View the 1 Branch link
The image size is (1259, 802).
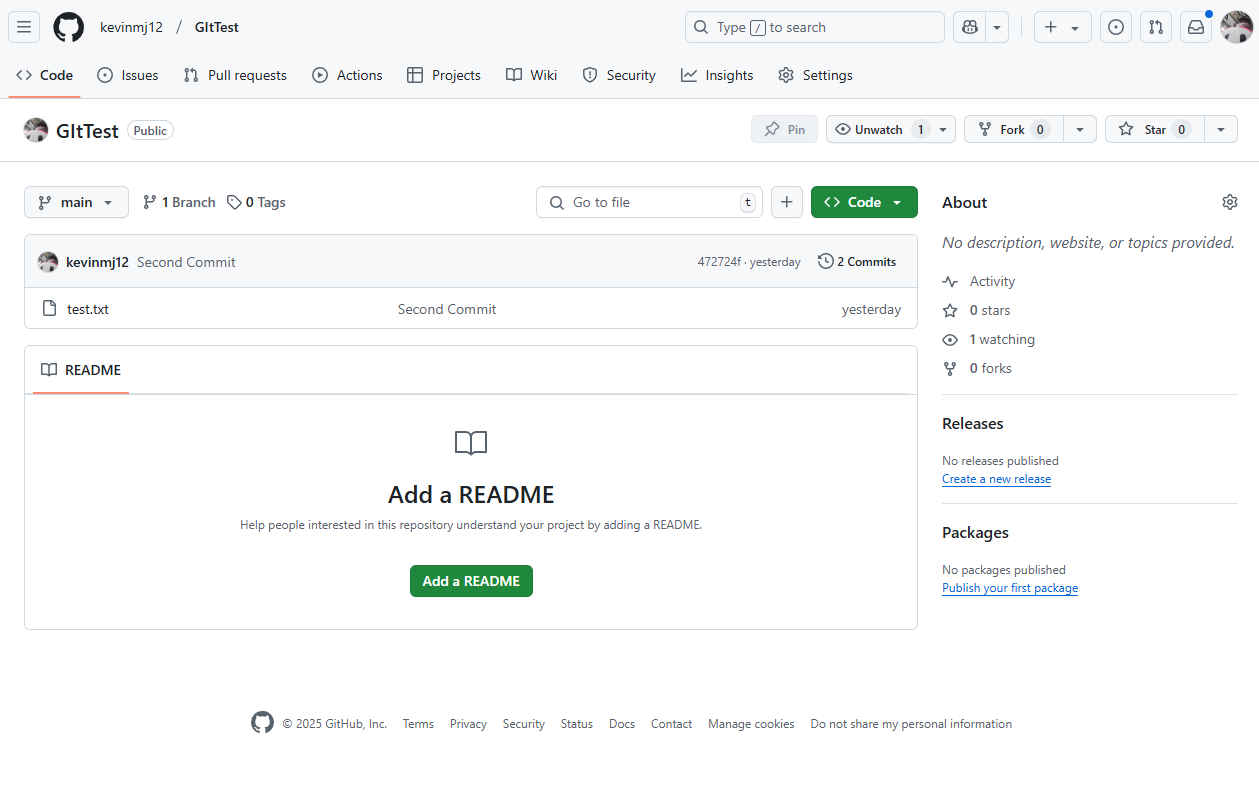(x=179, y=202)
